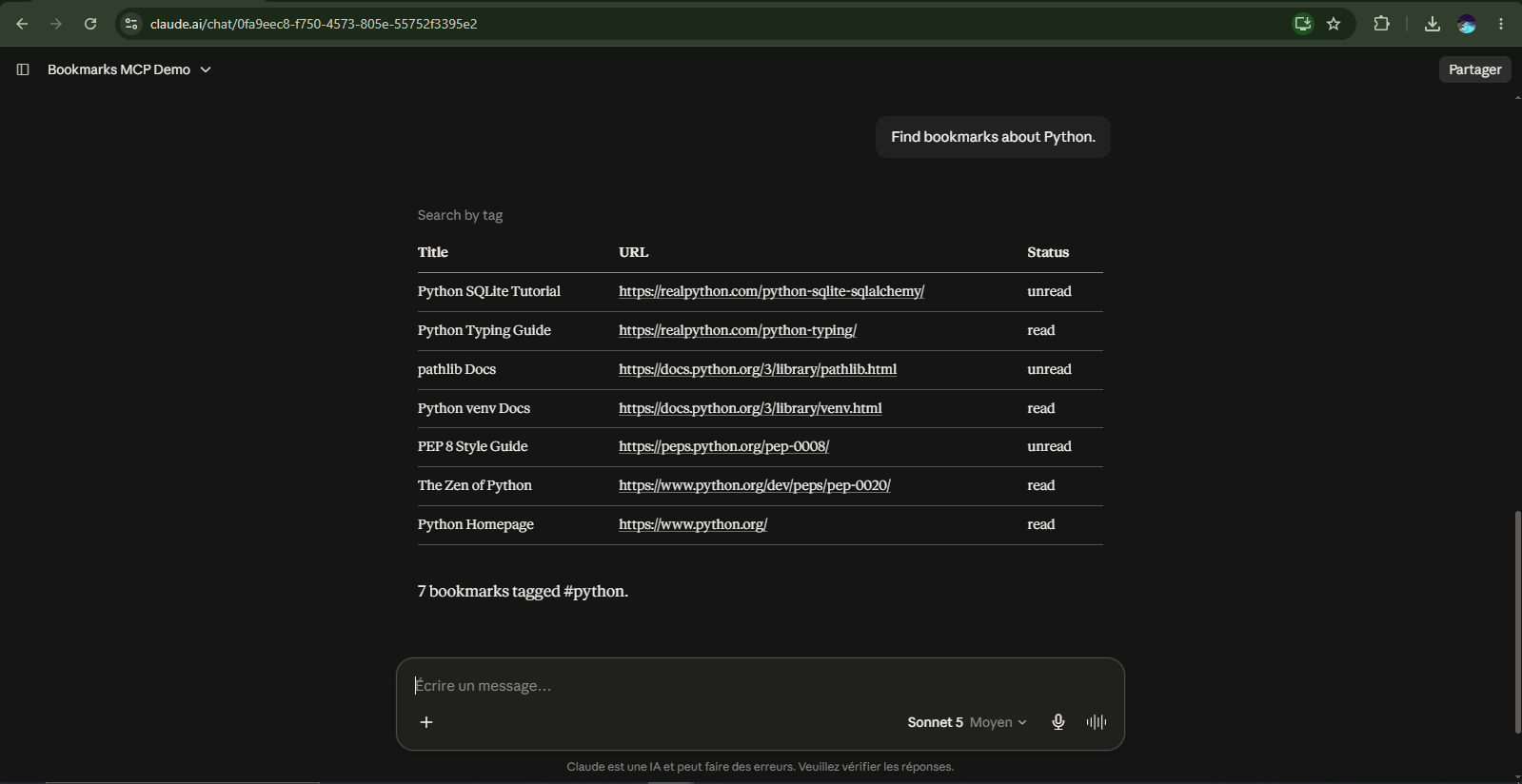This screenshot has height=784, width=1522.
Task: Click the Title column header
Action: pos(433,252)
